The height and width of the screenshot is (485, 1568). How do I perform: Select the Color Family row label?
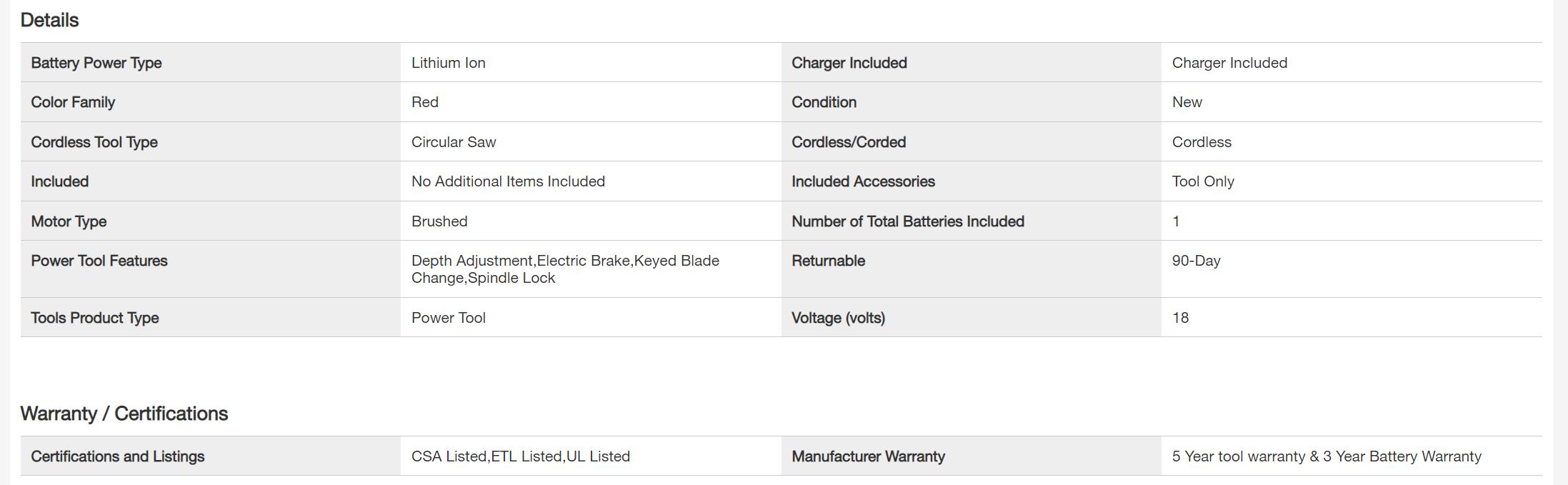pos(73,102)
